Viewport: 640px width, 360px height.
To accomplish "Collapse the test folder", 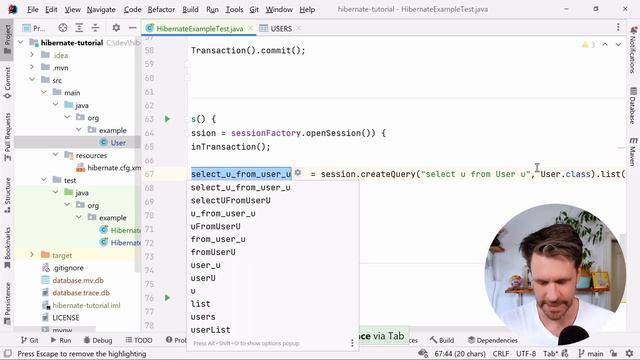I will pyautogui.click(x=44, y=180).
